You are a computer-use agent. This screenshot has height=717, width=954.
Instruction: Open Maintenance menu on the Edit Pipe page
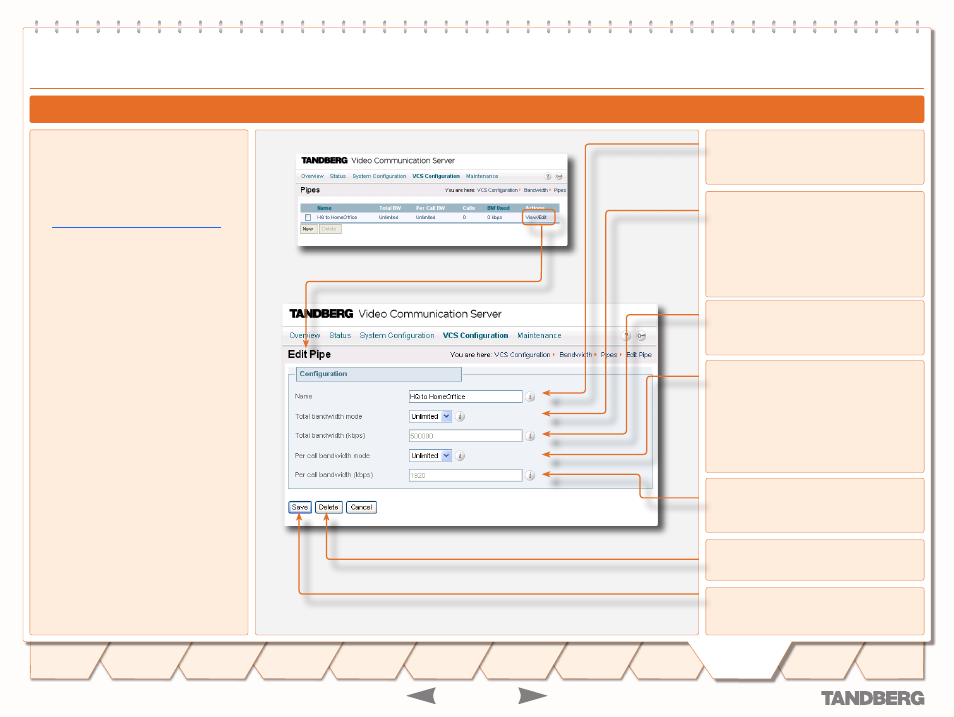tap(539, 336)
